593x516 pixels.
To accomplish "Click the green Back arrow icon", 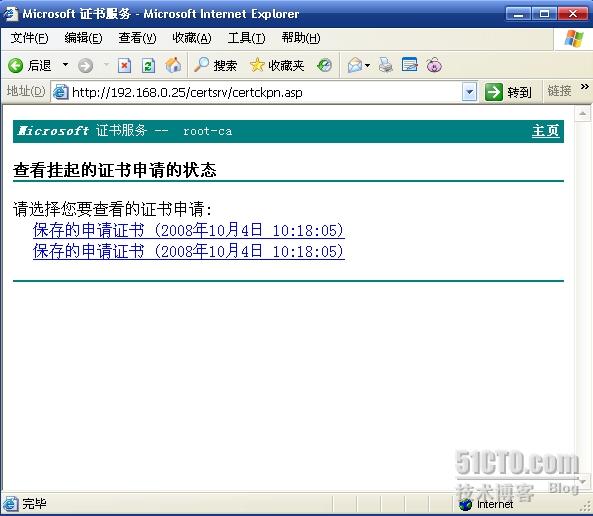I will [16, 65].
